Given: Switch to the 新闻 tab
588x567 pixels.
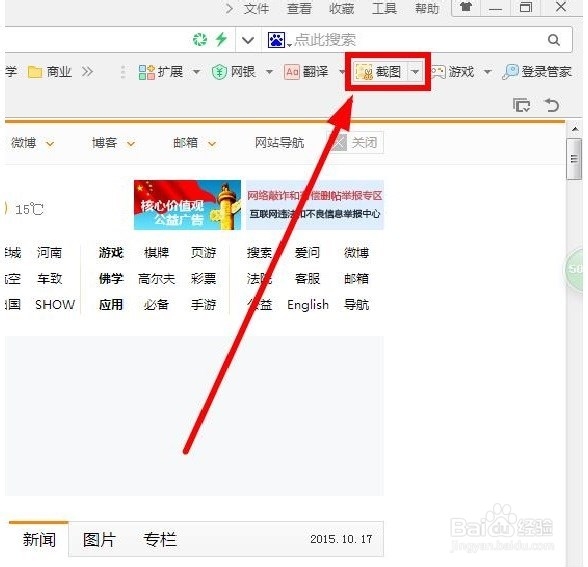Looking at the screenshot, I should point(39,540).
